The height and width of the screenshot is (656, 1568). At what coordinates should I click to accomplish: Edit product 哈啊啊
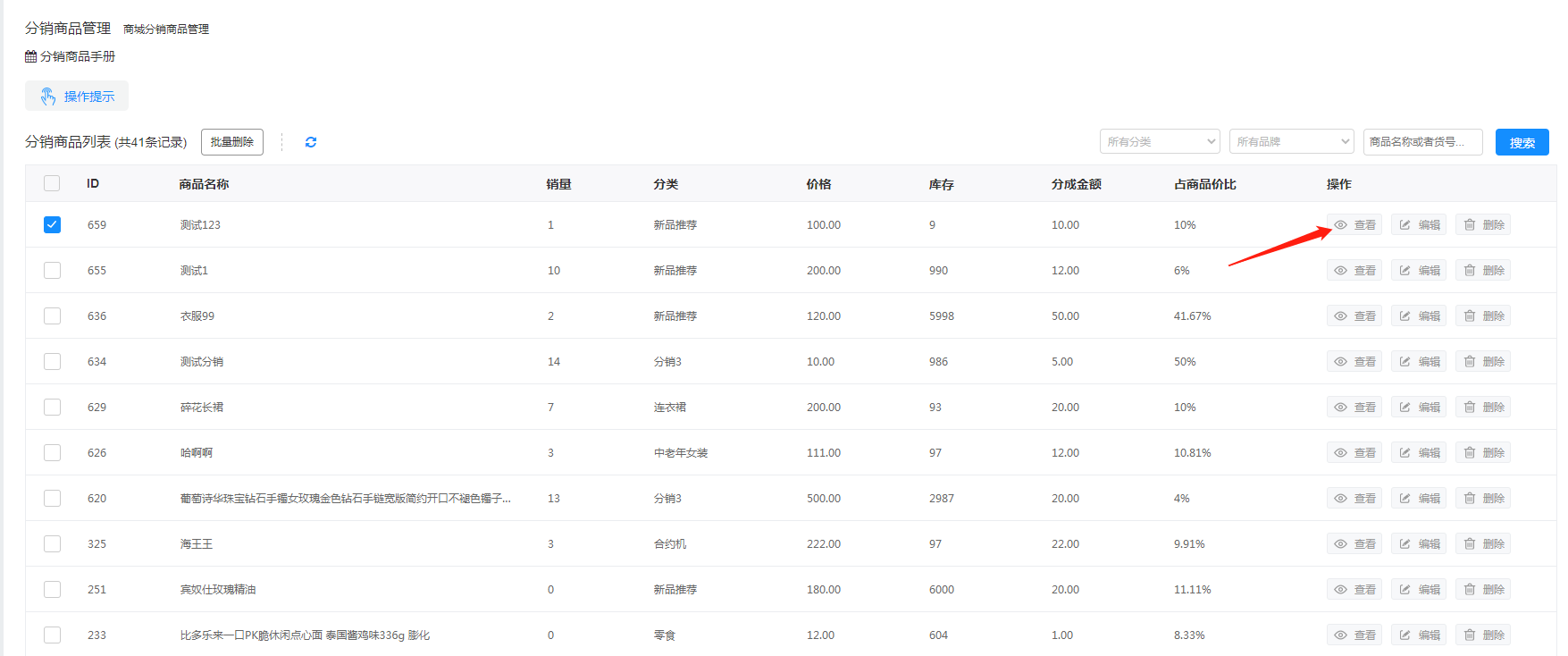[1419, 452]
